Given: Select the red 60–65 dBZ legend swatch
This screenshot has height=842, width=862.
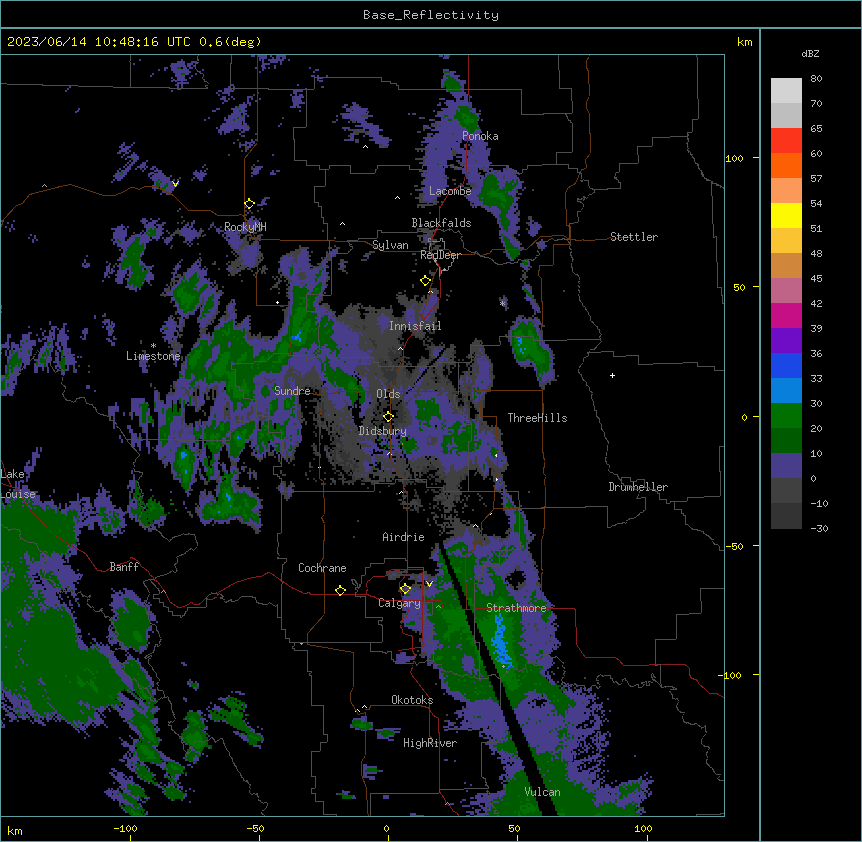Looking at the screenshot, I should [786, 141].
